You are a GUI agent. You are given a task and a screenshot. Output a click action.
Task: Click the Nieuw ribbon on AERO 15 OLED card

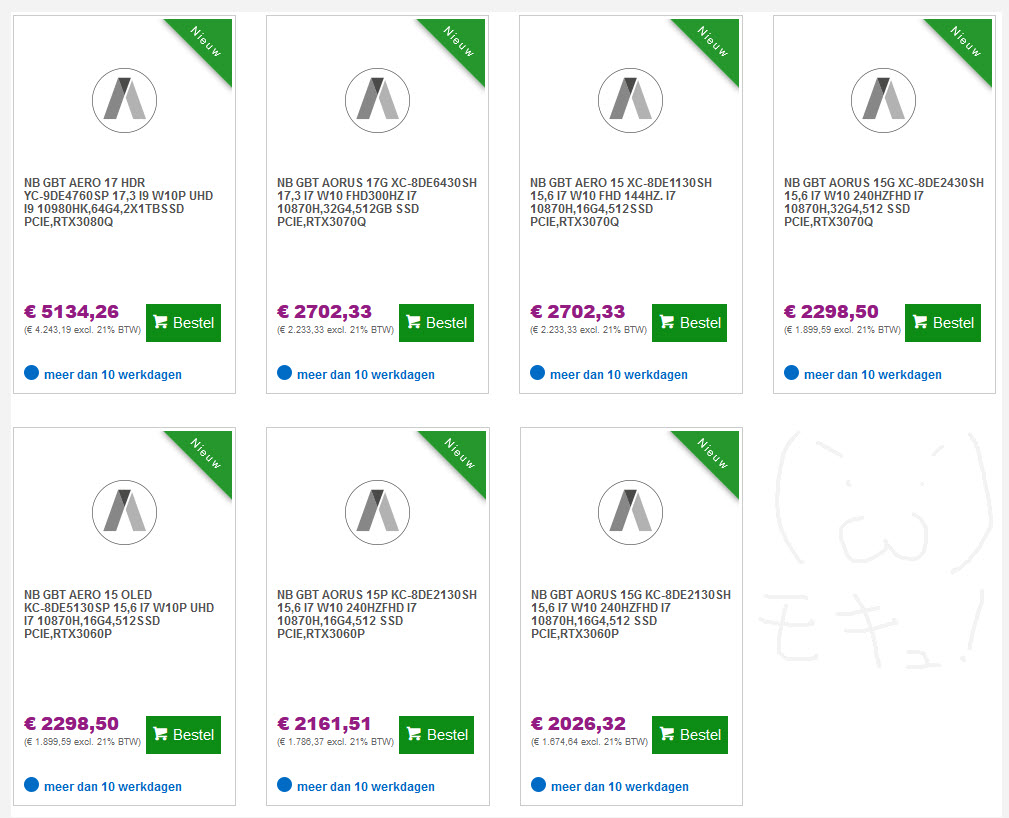pos(207,454)
